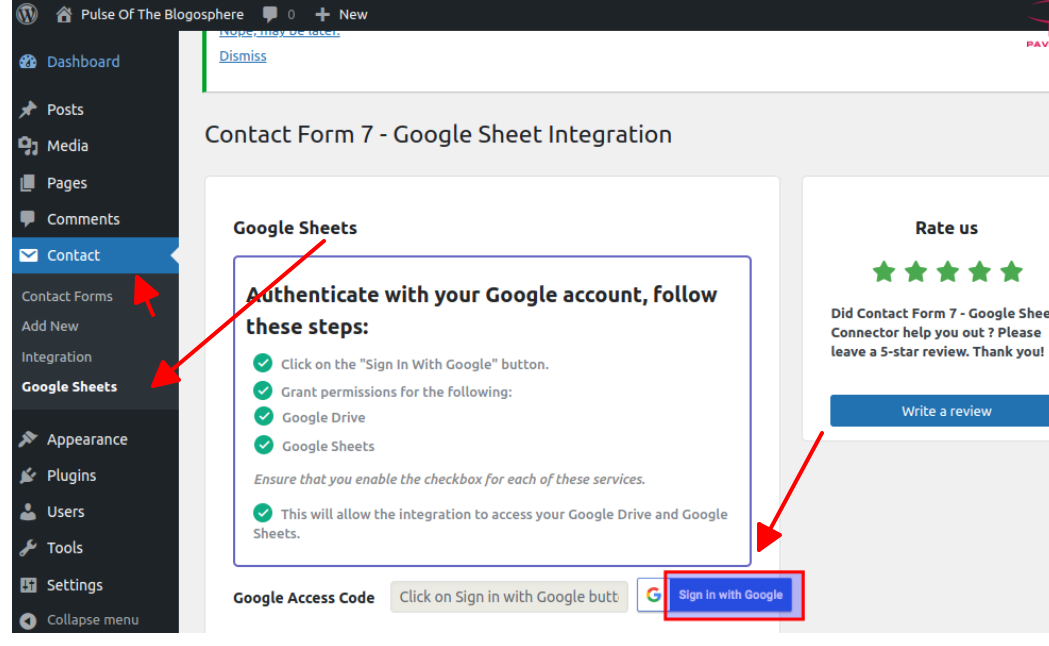The image size is (1049, 646).
Task: Open the Integration submenu item
Action: [57, 356]
